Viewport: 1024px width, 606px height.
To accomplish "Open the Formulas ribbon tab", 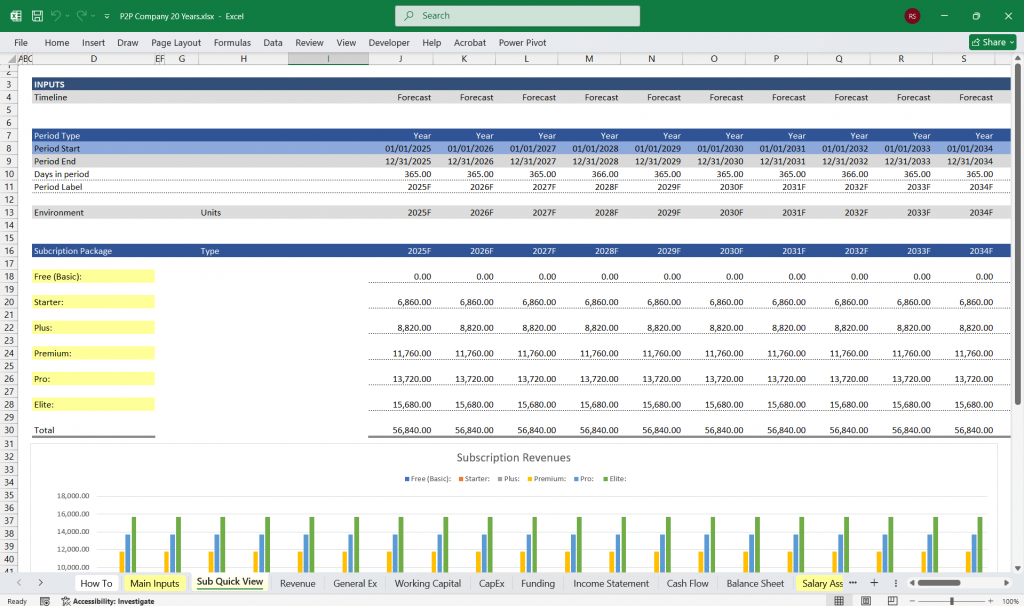I will click(232, 43).
